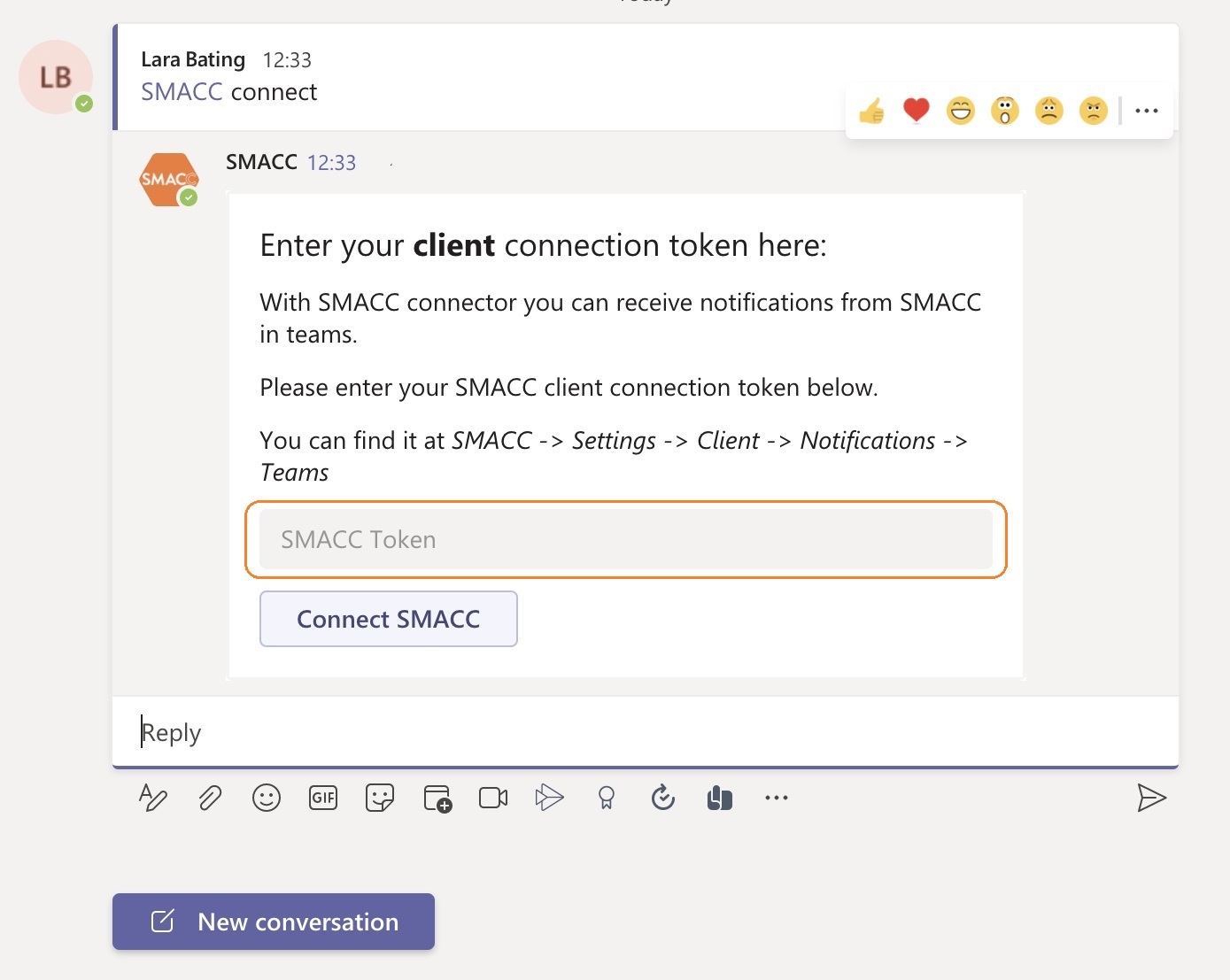Open the sticker picker
Screen dimensions: 1230x980
click(x=380, y=798)
